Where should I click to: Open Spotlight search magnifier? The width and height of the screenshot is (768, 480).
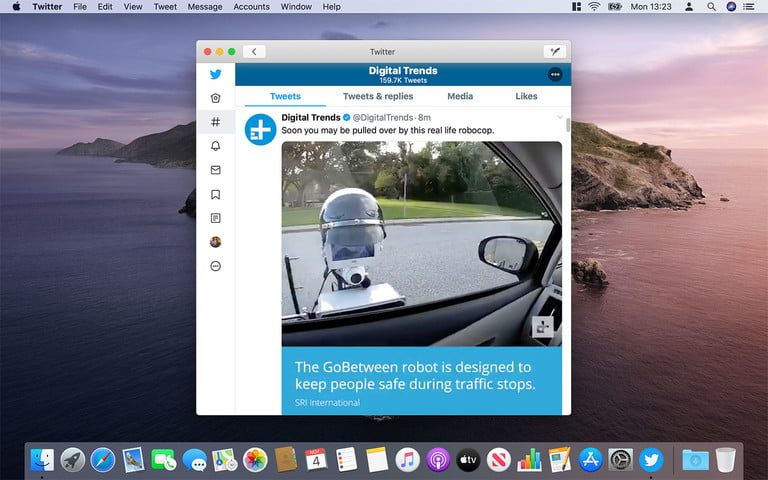pyautogui.click(x=711, y=7)
